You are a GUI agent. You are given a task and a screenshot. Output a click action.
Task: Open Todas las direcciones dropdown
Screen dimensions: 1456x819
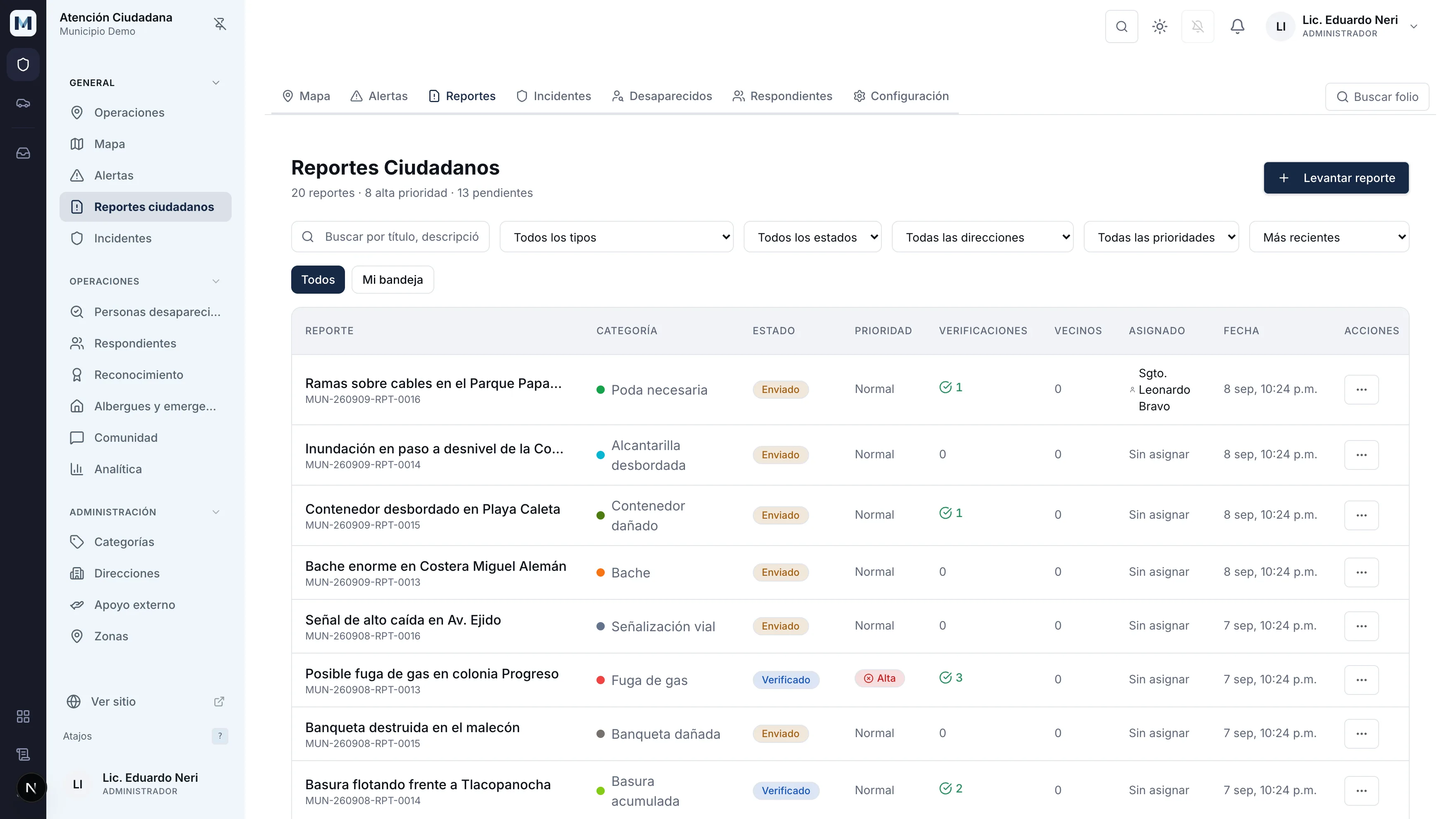(983, 237)
